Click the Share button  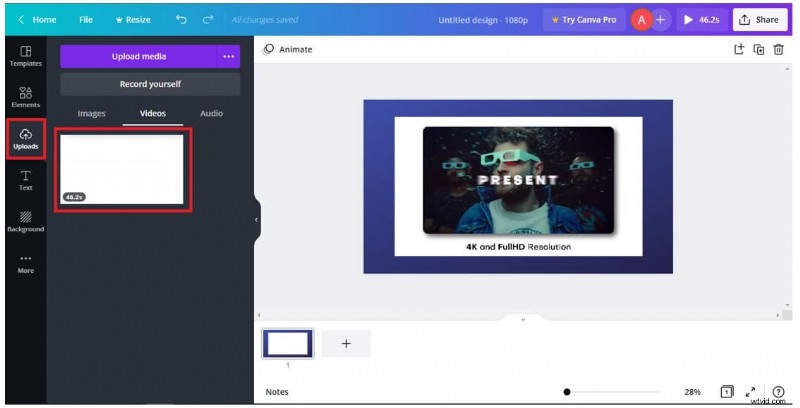tap(760, 19)
